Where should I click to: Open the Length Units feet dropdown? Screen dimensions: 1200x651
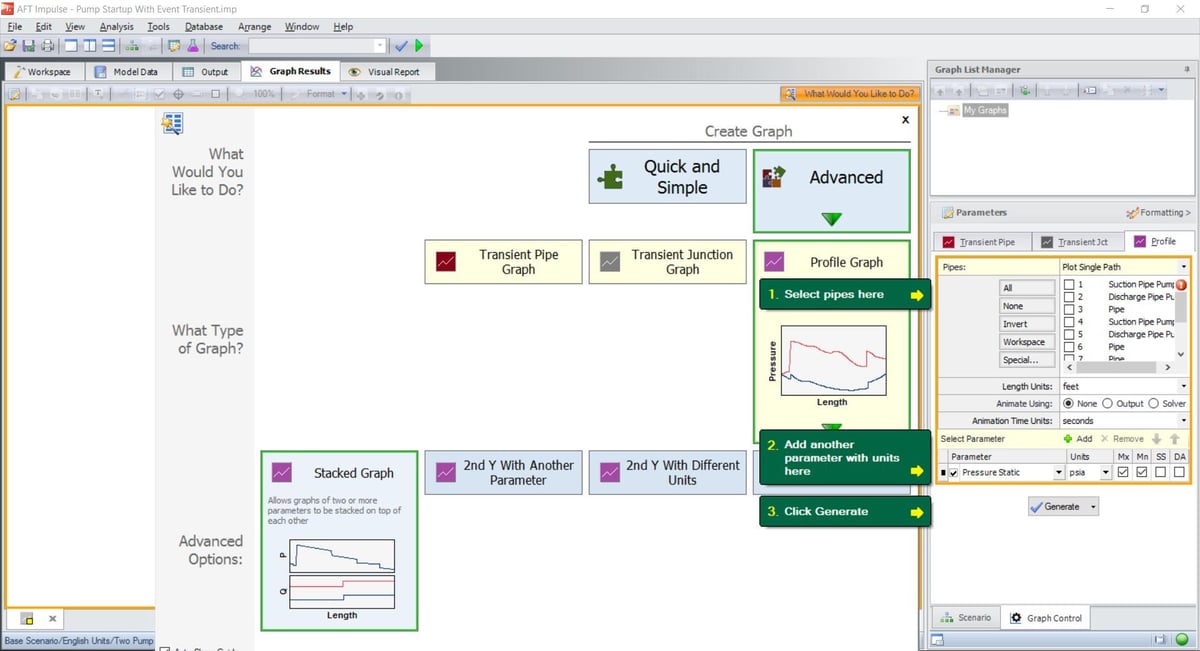1183,386
